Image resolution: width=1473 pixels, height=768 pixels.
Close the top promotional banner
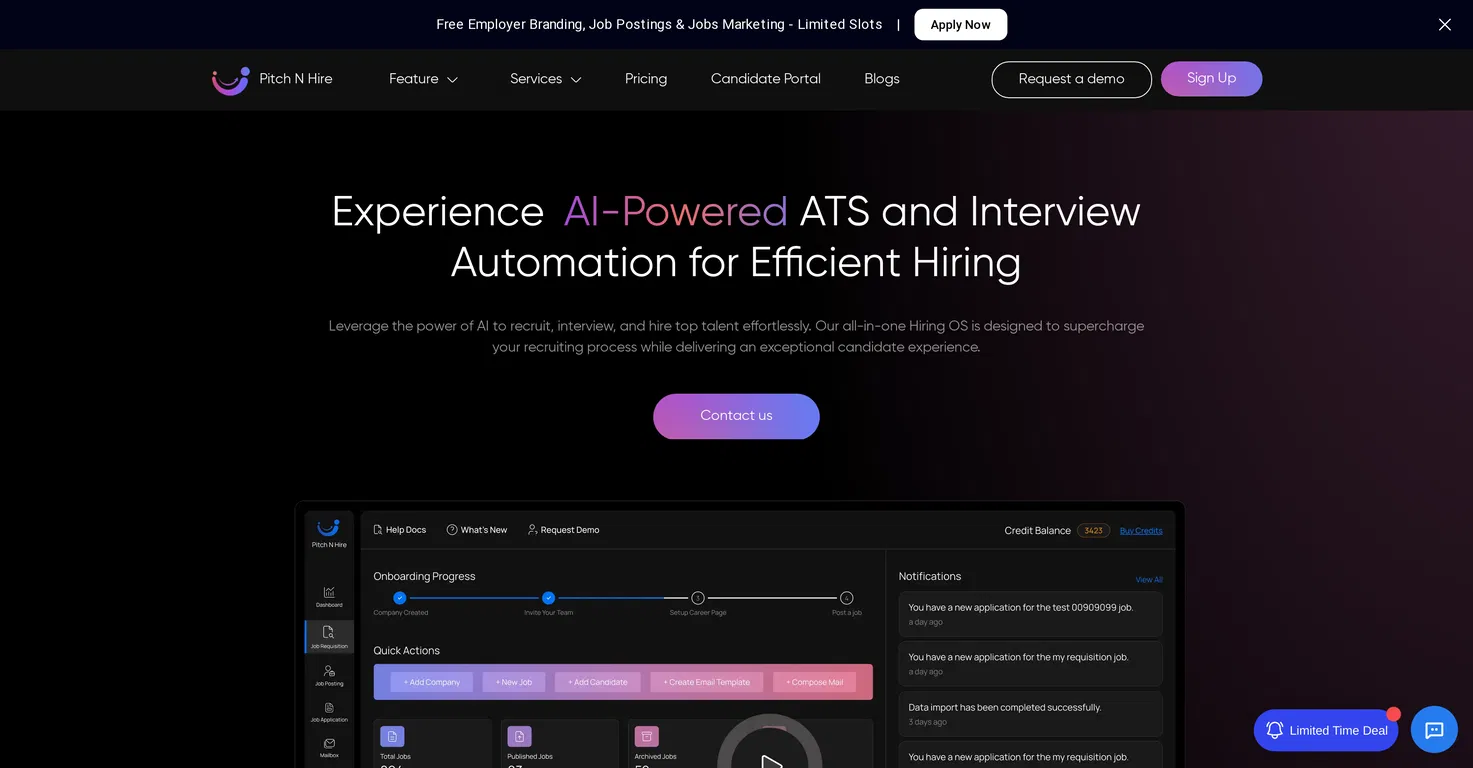1444,25
